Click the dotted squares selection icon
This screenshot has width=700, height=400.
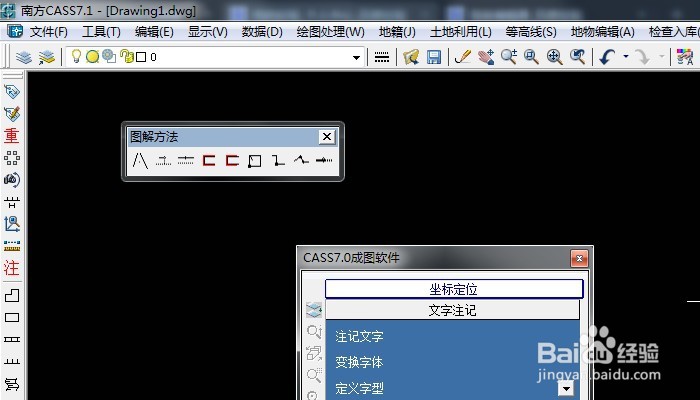click(x=12, y=158)
